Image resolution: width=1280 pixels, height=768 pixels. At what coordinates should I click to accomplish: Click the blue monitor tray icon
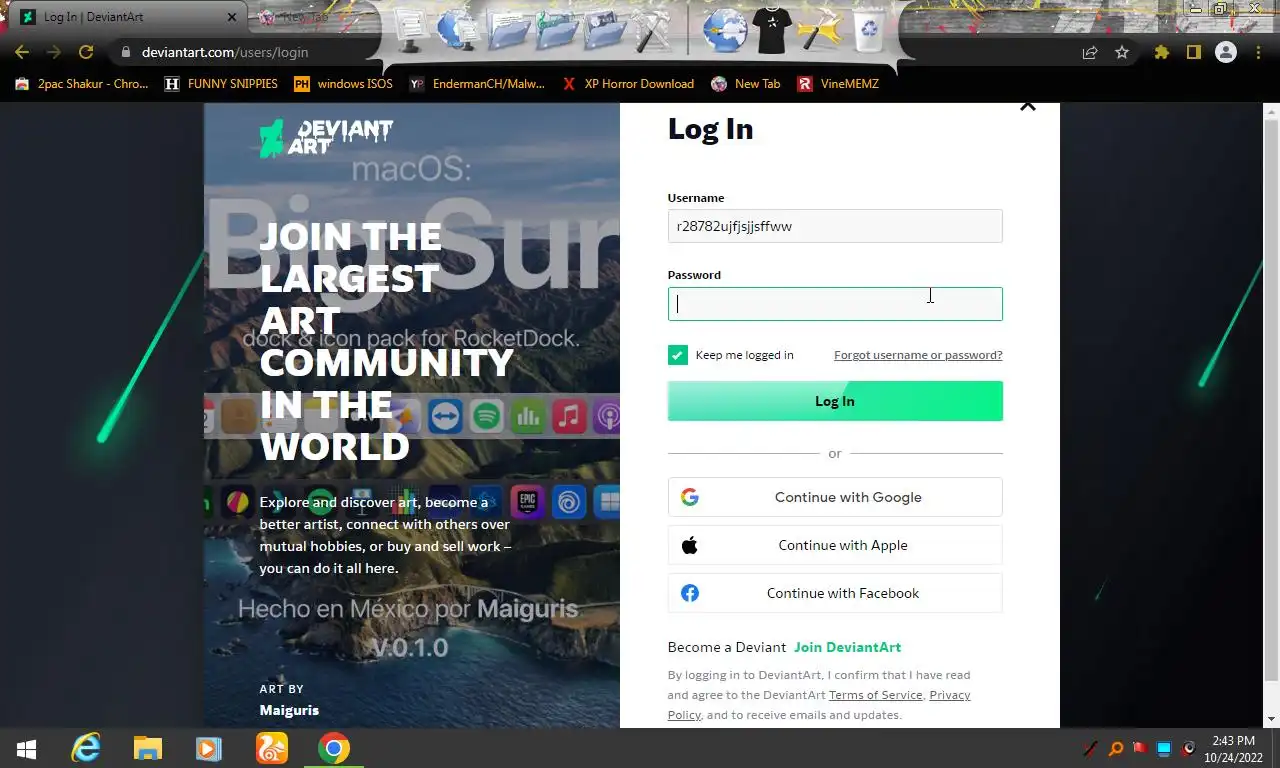(x=1164, y=748)
